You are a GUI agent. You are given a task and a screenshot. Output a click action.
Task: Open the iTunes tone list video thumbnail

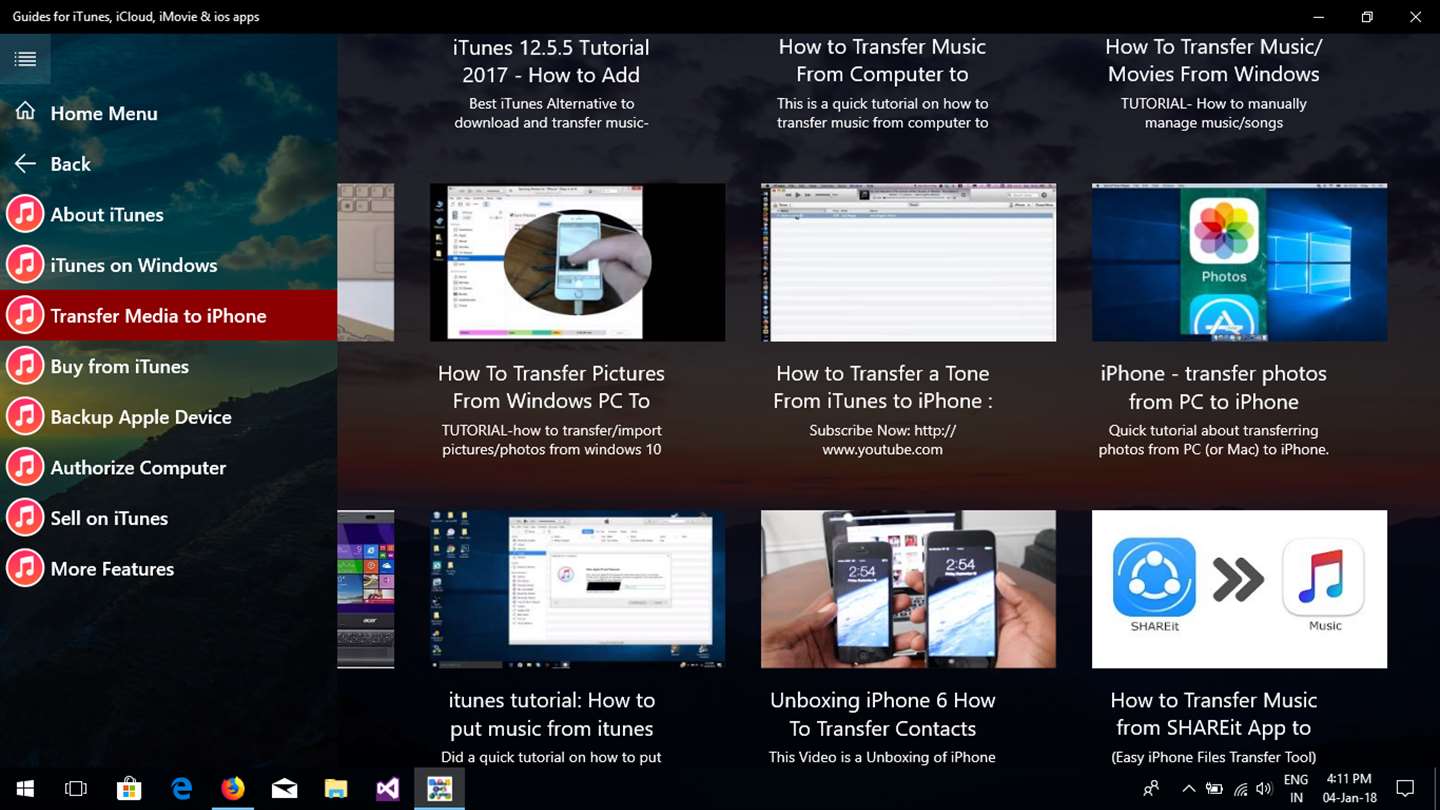[x=908, y=262]
